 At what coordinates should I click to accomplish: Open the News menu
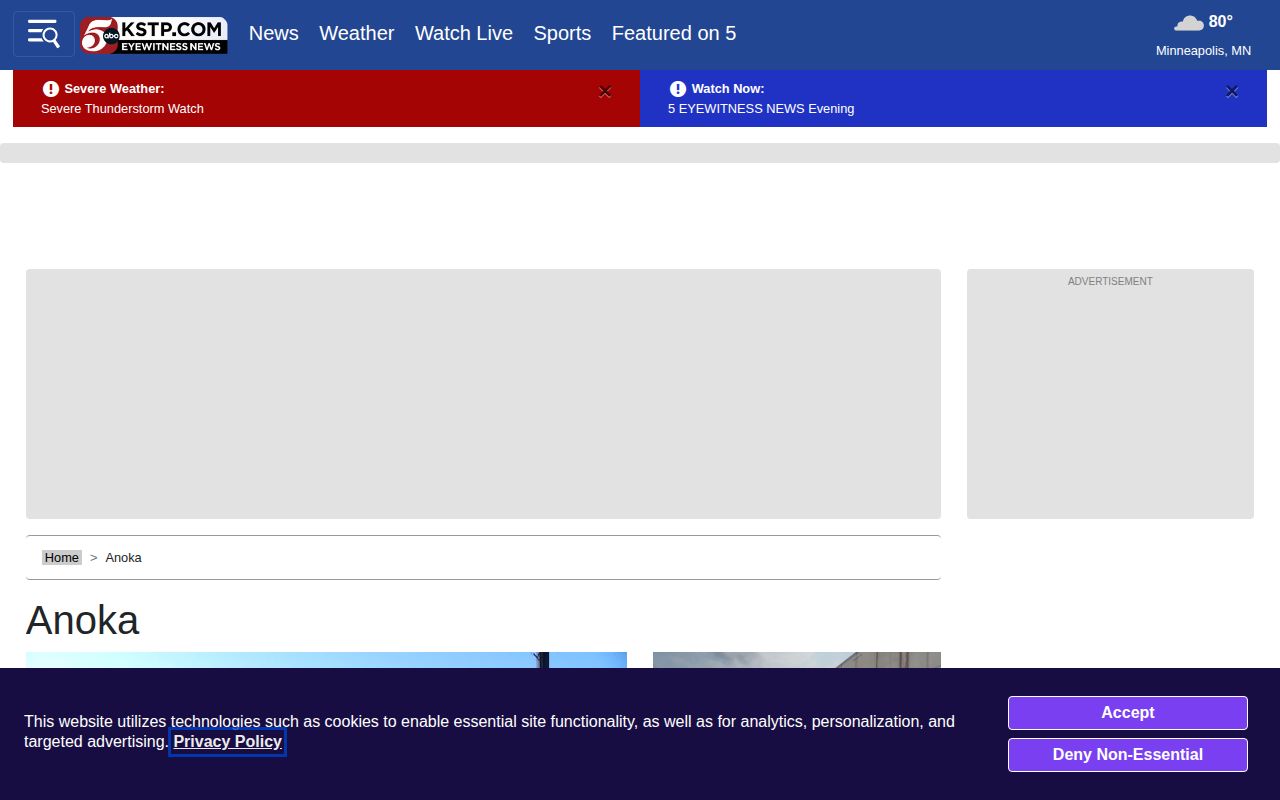pos(274,33)
